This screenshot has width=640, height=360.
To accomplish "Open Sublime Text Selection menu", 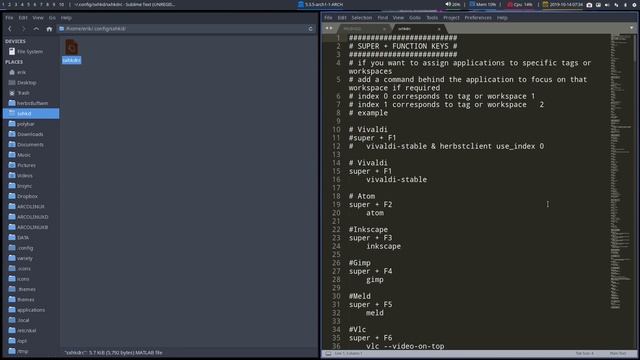I will (x=362, y=18).
